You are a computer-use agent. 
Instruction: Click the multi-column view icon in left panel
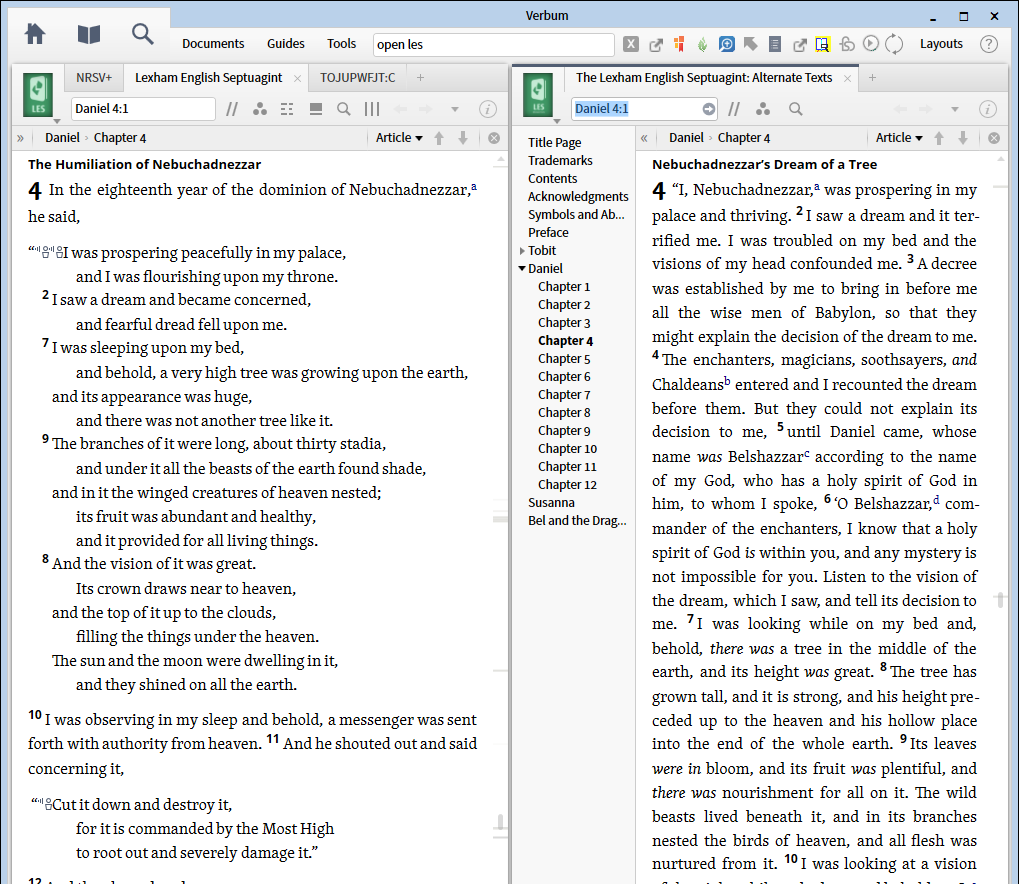click(x=372, y=109)
